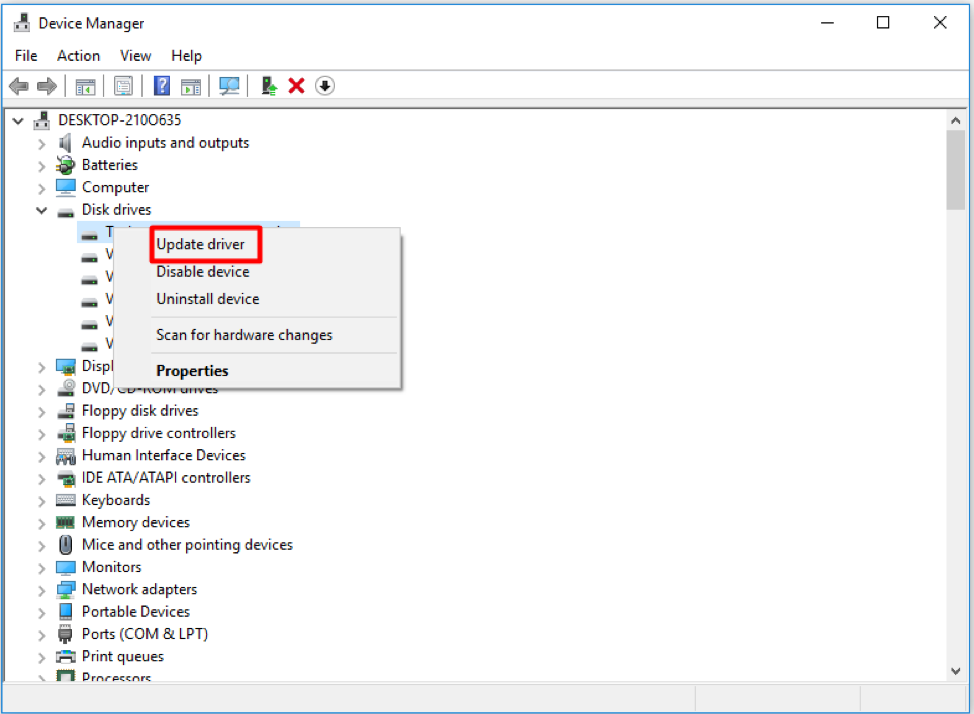Click the Network adapters icon

[x=65, y=590]
